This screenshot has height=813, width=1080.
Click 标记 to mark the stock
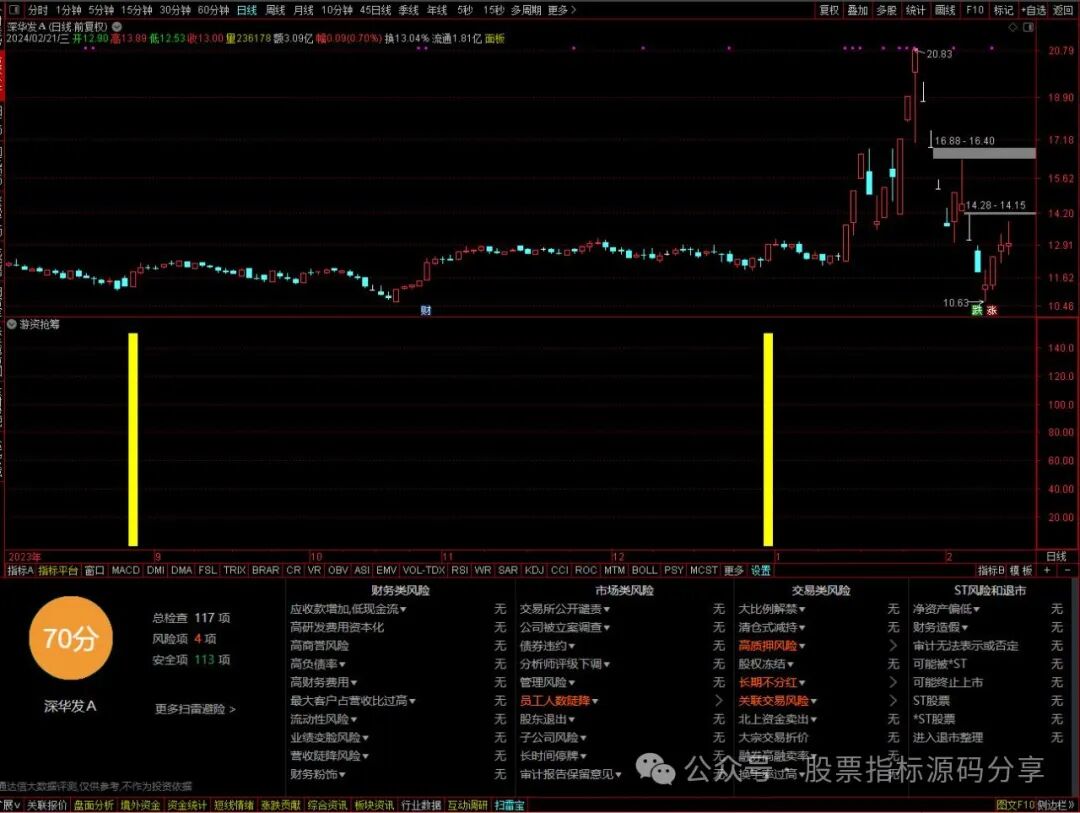(1003, 10)
